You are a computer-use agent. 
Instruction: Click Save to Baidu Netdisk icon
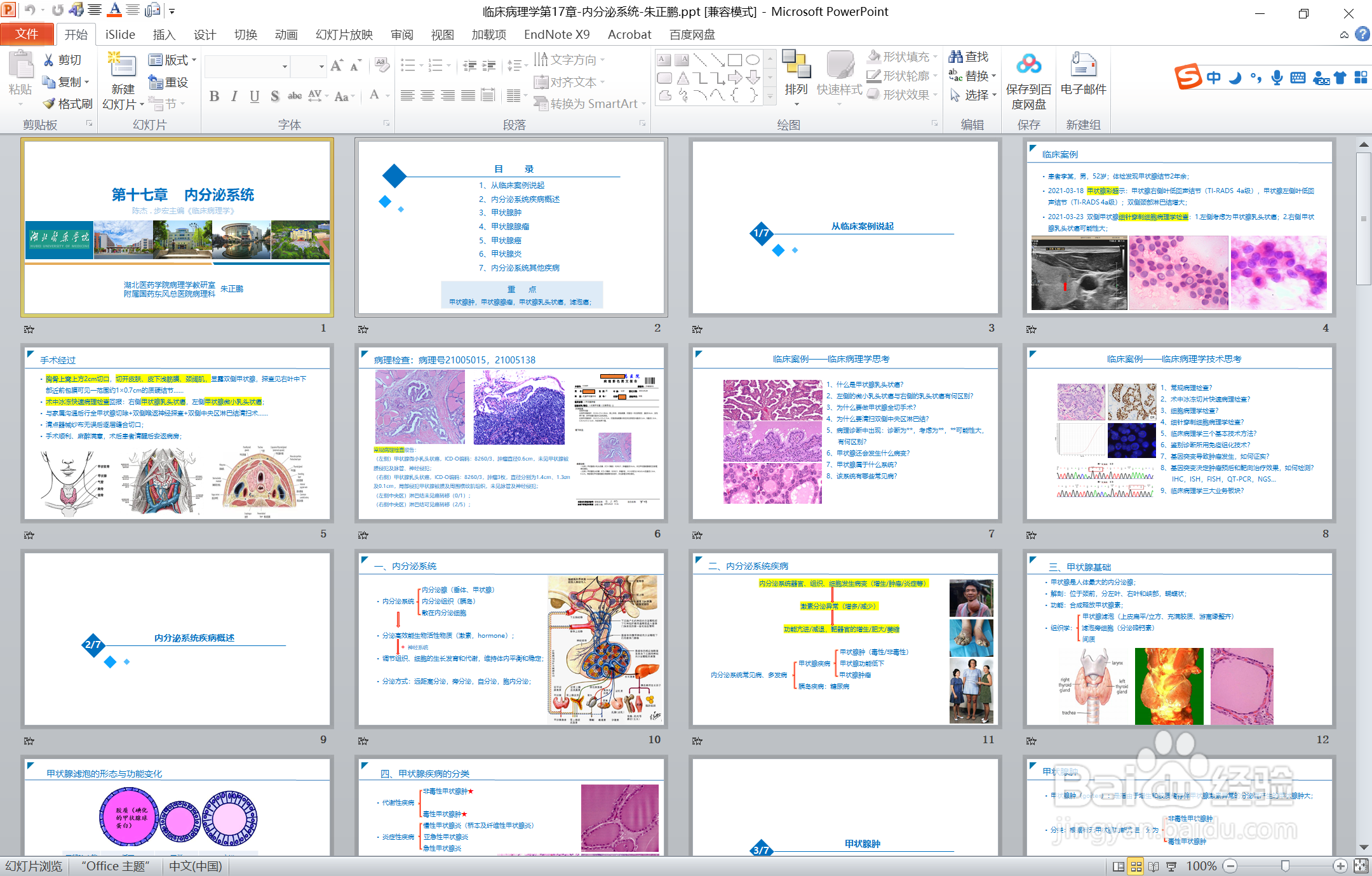click(1029, 64)
